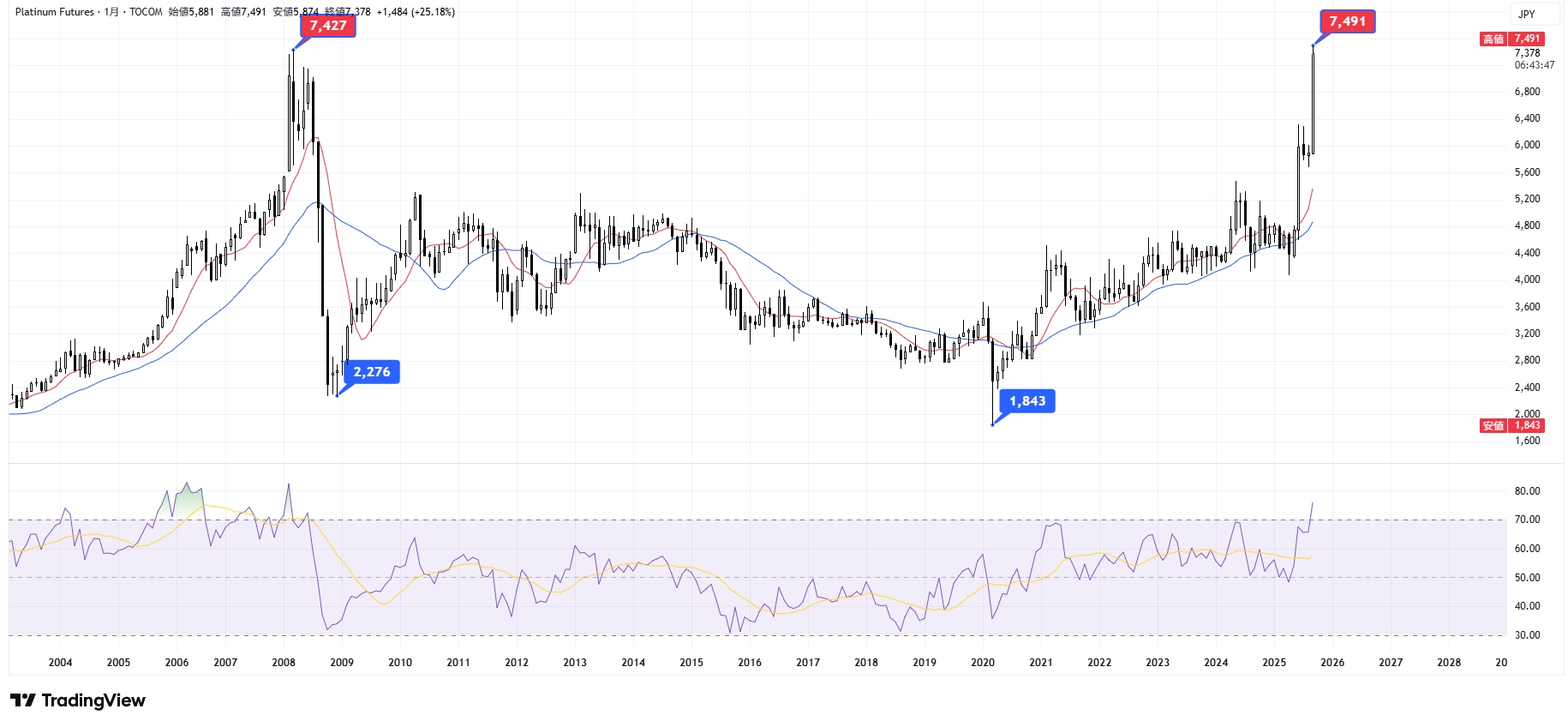
Task: Click the current price 7,378 on axis
Action: point(1527,53)
